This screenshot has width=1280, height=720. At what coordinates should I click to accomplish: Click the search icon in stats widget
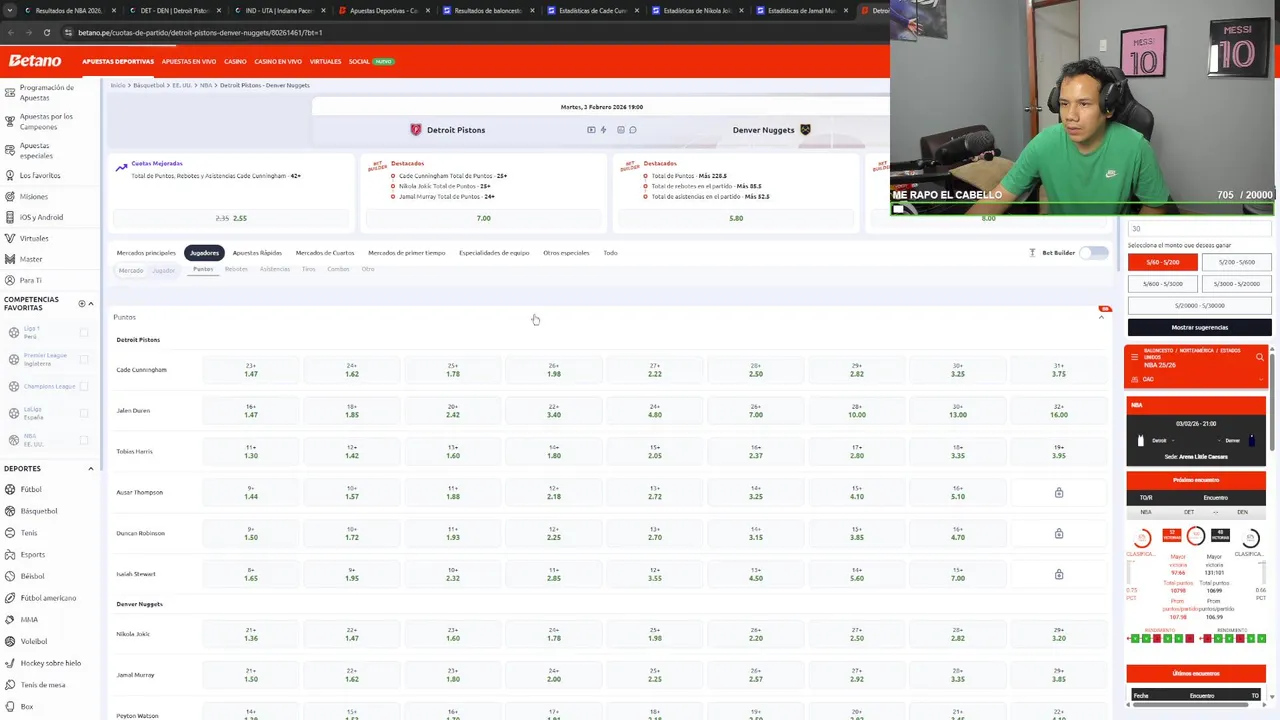click(x=1259, y=357)
